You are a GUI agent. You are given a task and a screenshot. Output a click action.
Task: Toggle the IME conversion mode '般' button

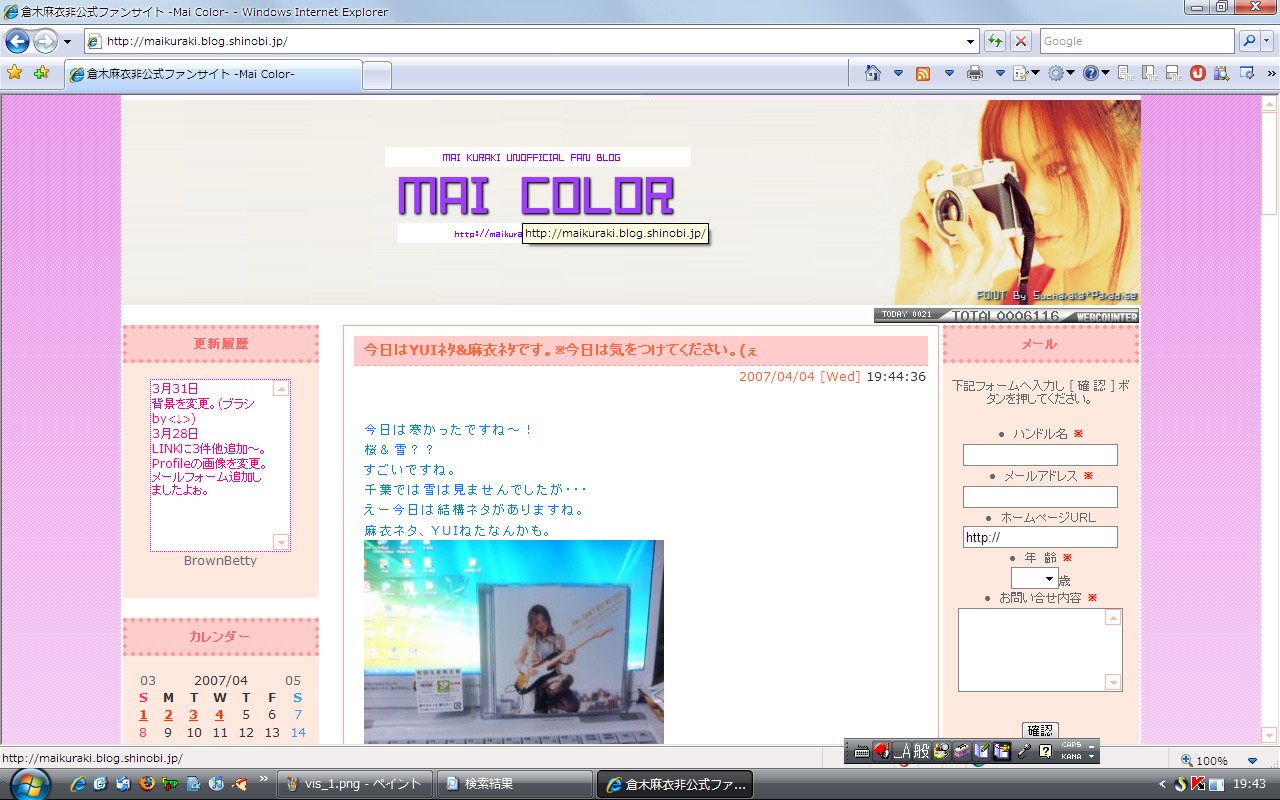pos(922,751)
